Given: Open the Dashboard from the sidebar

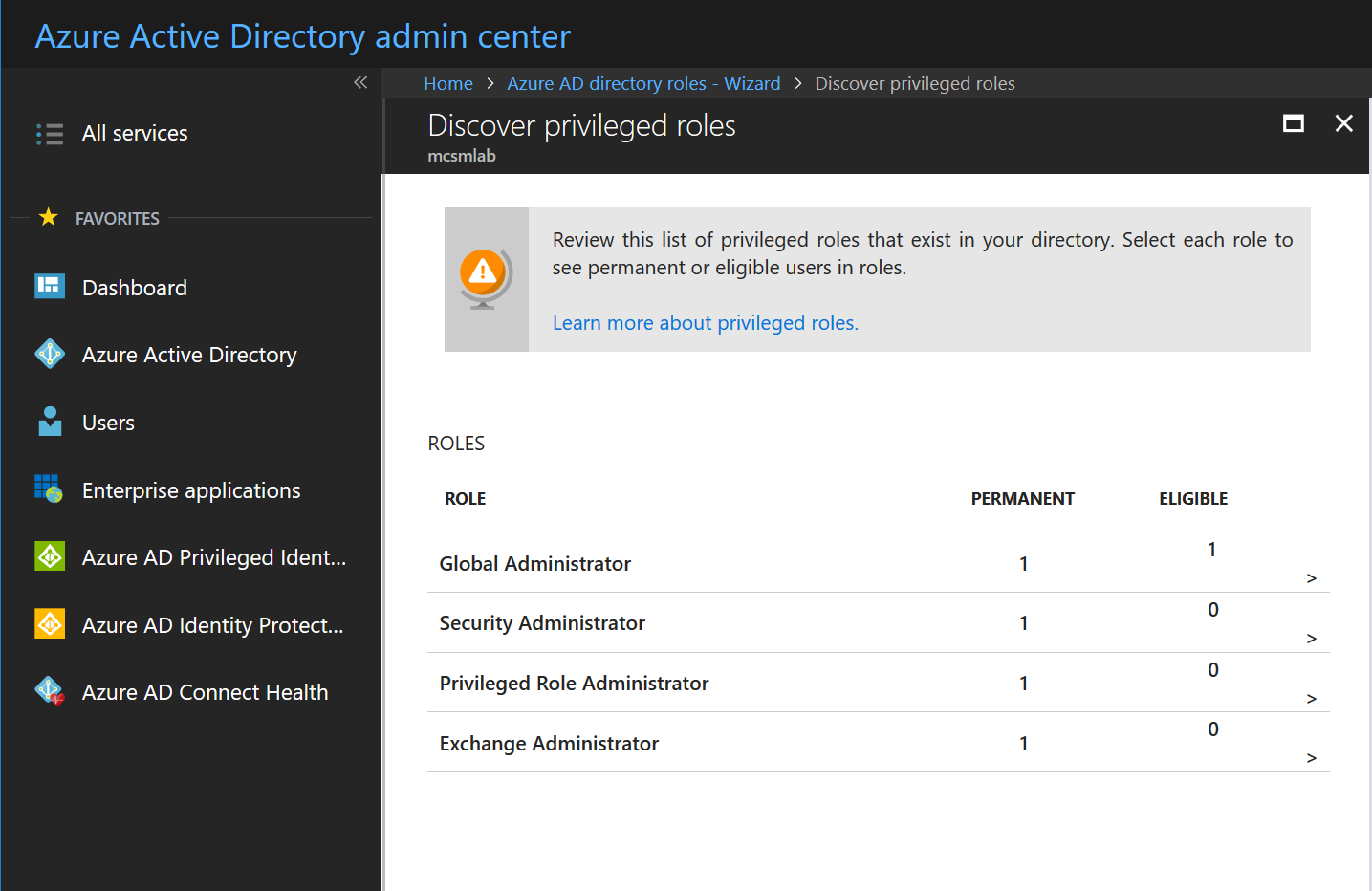Looking at the screenshot, I should point(134,287).
